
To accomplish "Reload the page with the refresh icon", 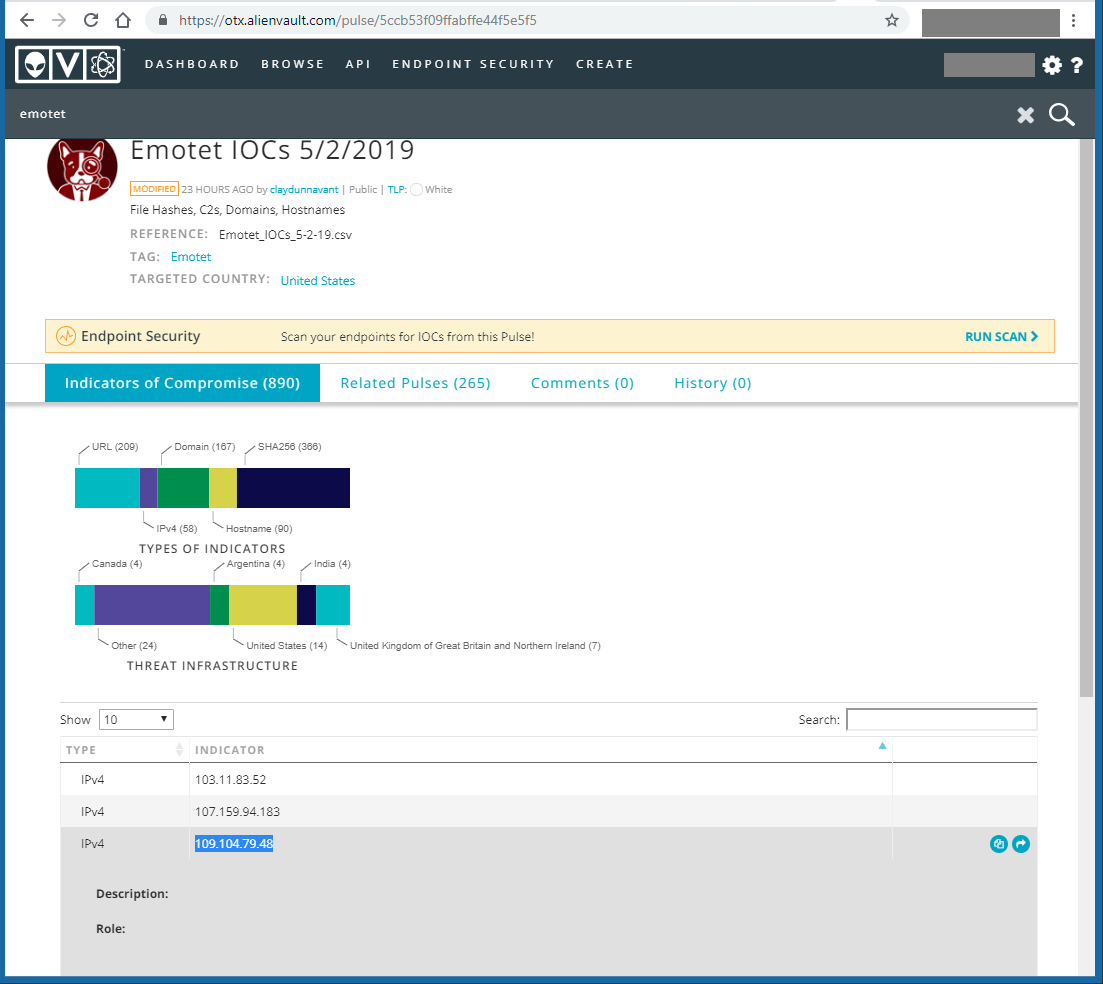I will (x=91, y=20).
